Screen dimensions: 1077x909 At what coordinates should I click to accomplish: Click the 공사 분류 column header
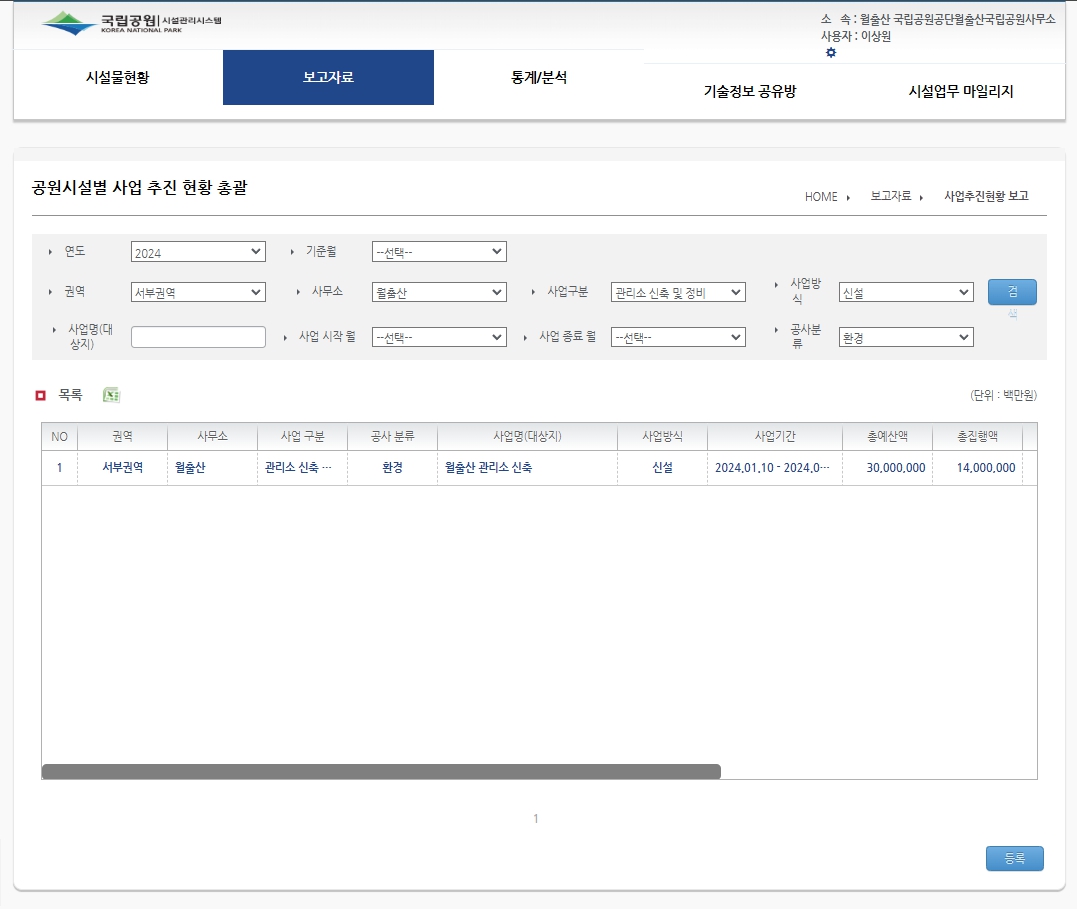[x=392, y=436]
